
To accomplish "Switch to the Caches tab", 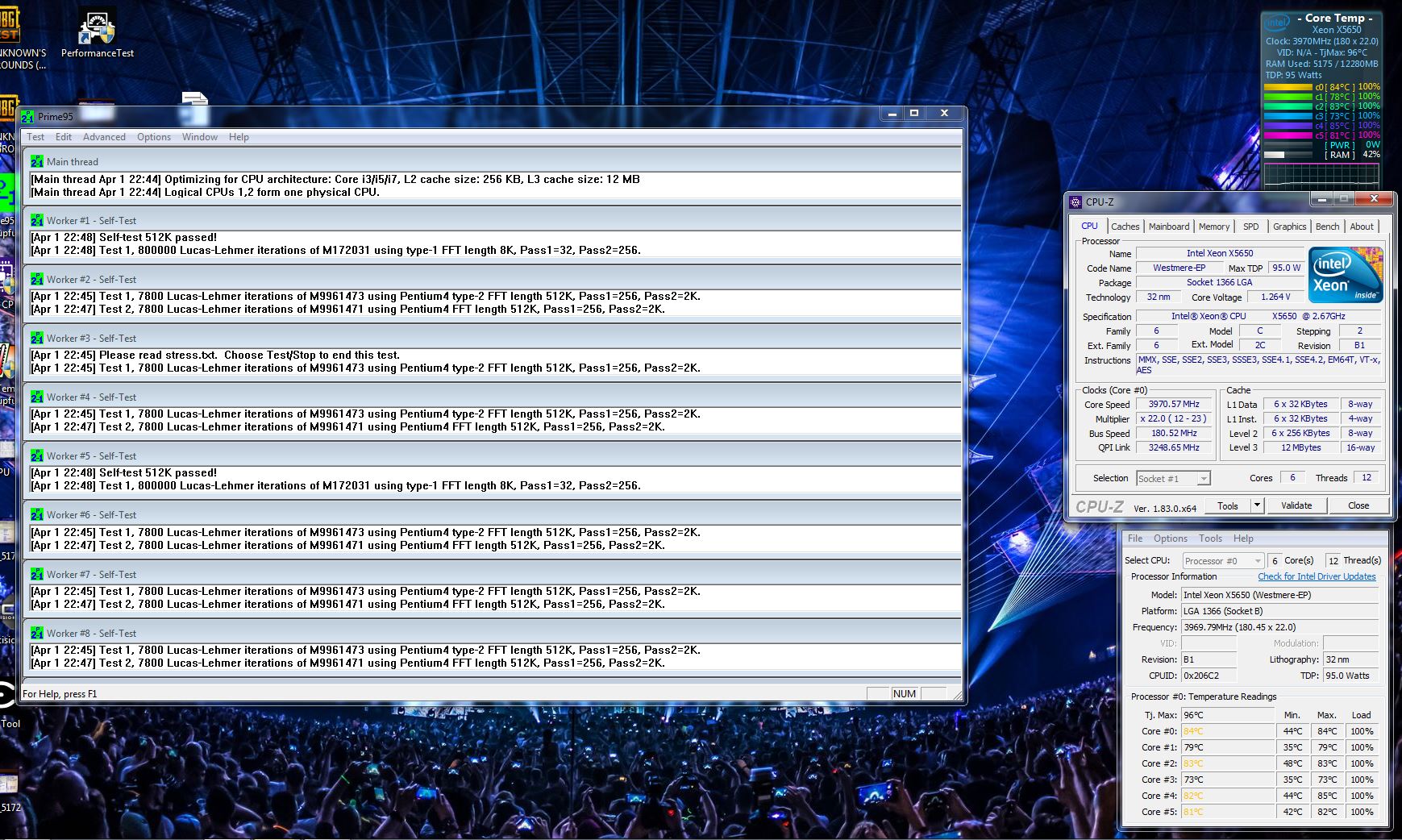I will pos(1125,227).
